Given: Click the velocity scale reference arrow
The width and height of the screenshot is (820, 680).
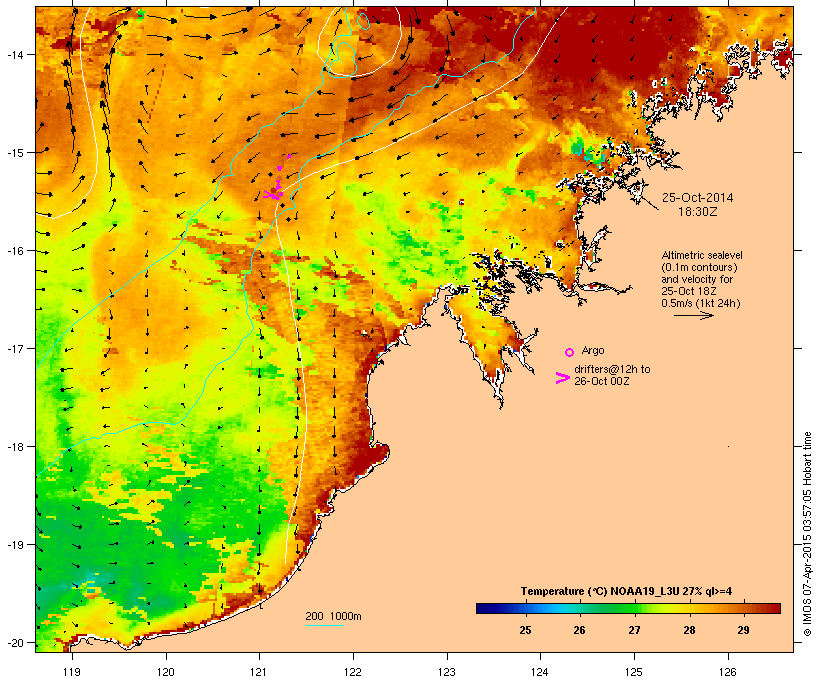Looking at the screenshot, I should point(693,315).
